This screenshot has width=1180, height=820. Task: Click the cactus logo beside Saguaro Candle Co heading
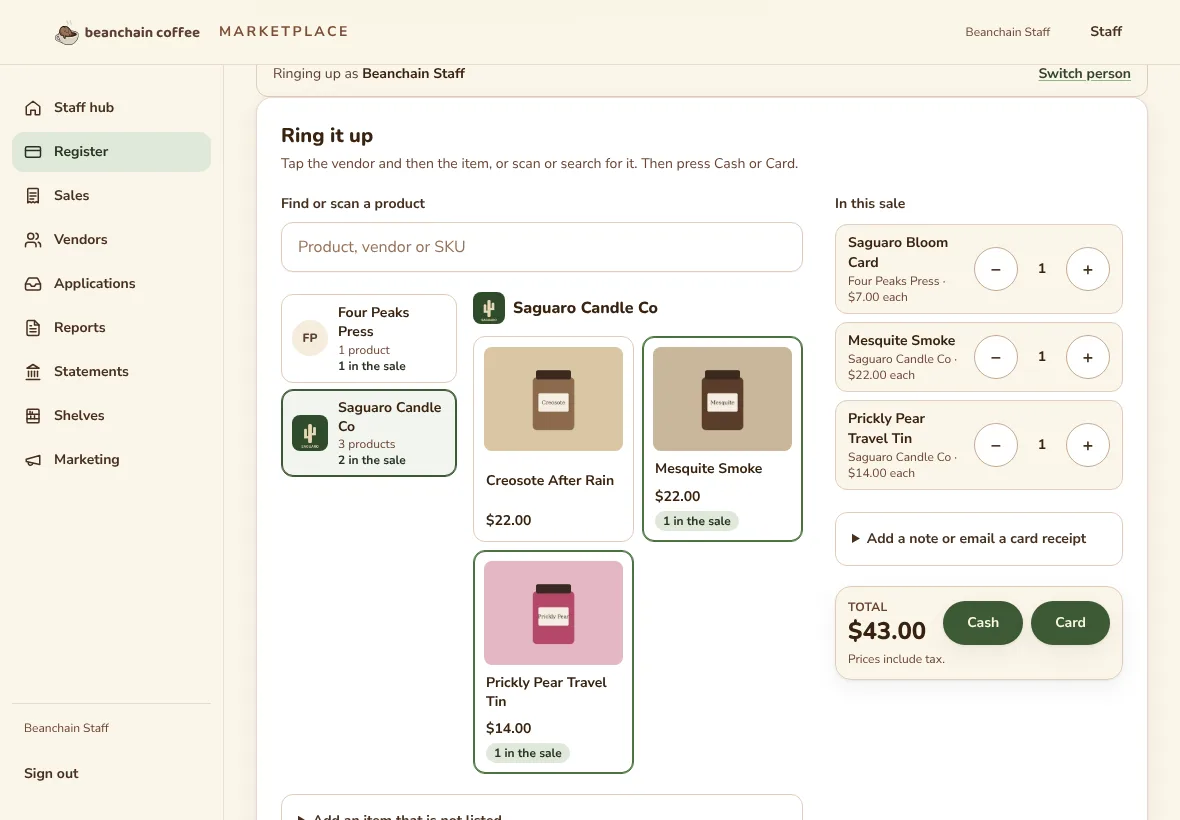click(x=488, y=308)
